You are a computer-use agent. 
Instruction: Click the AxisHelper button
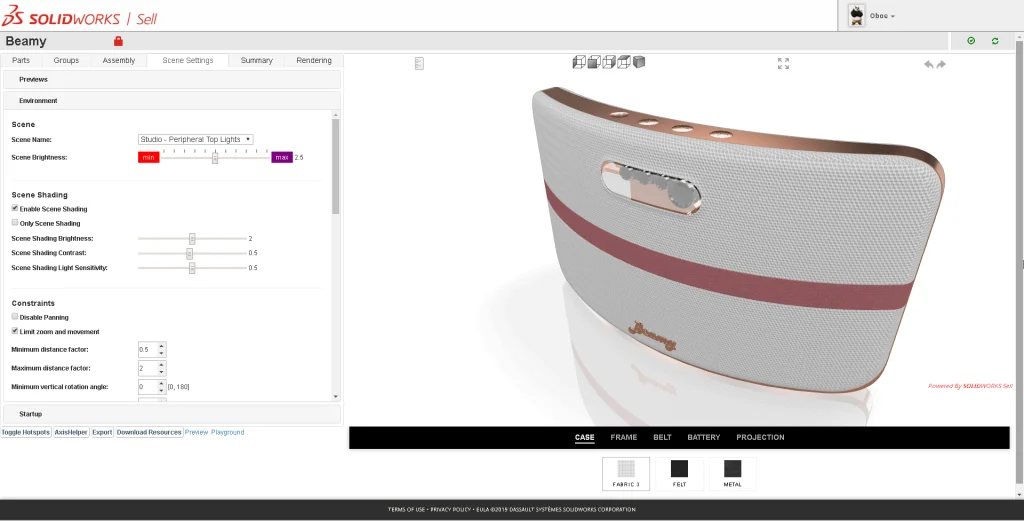tap(71, 432)
